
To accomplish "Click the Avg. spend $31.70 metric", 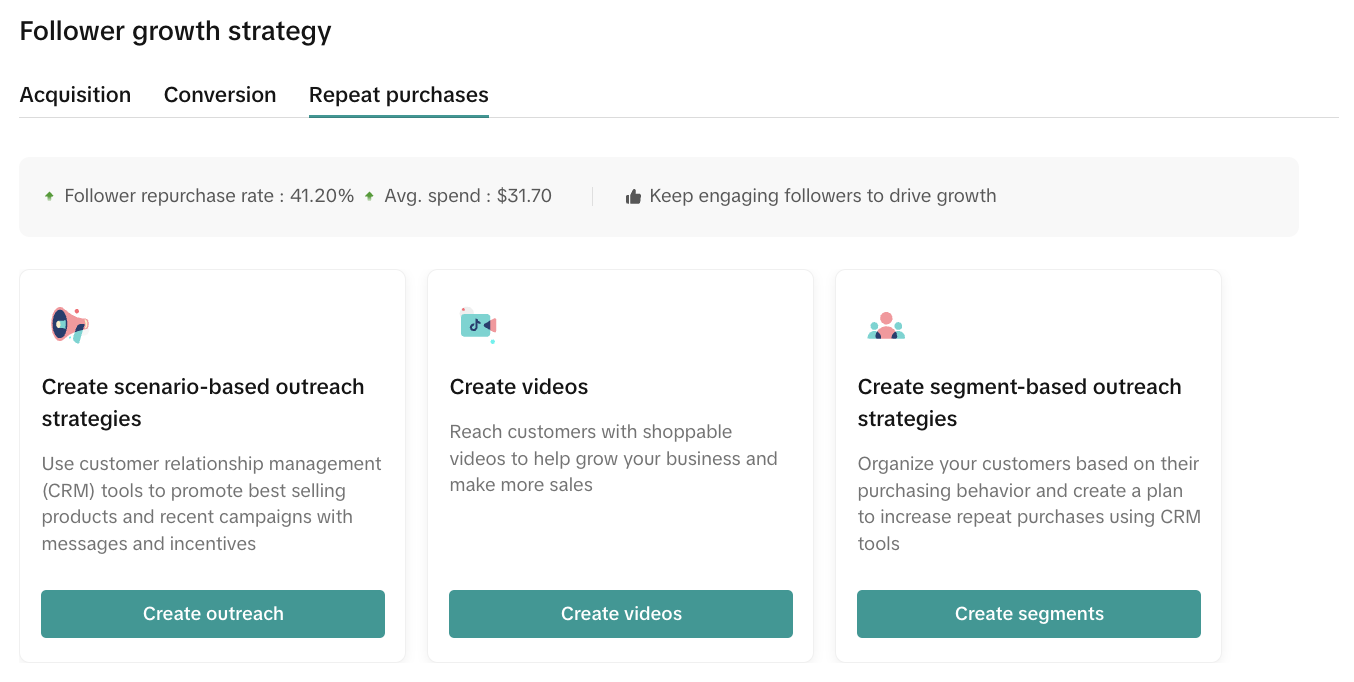I will coord(468,196).
